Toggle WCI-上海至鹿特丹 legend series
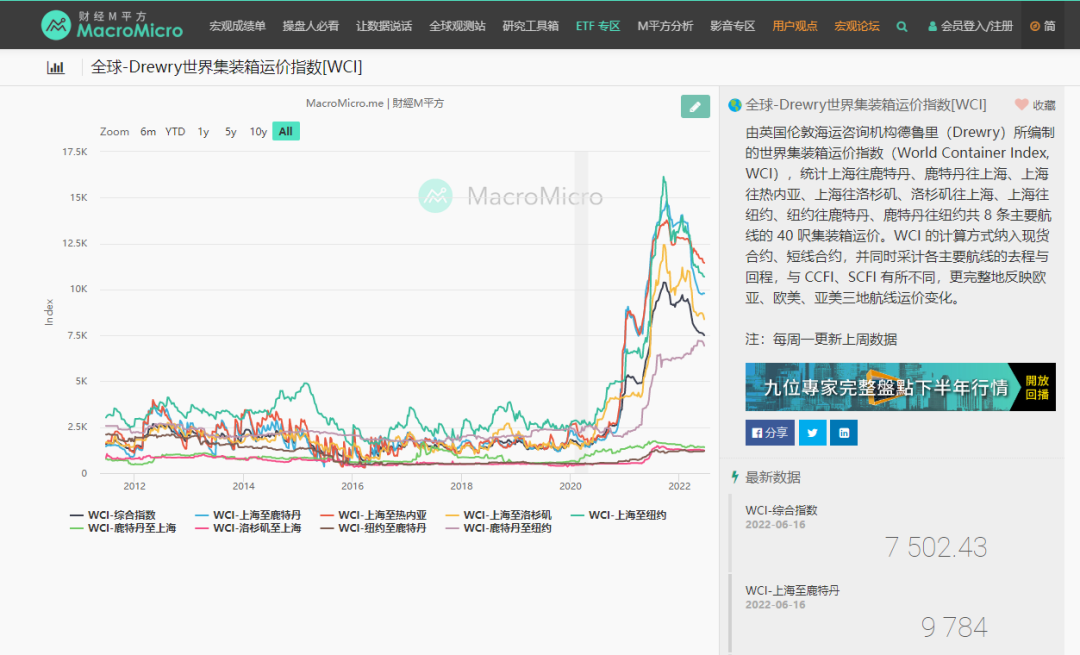Viewport: 1080px width, 655px height. [x=248, y=514]
